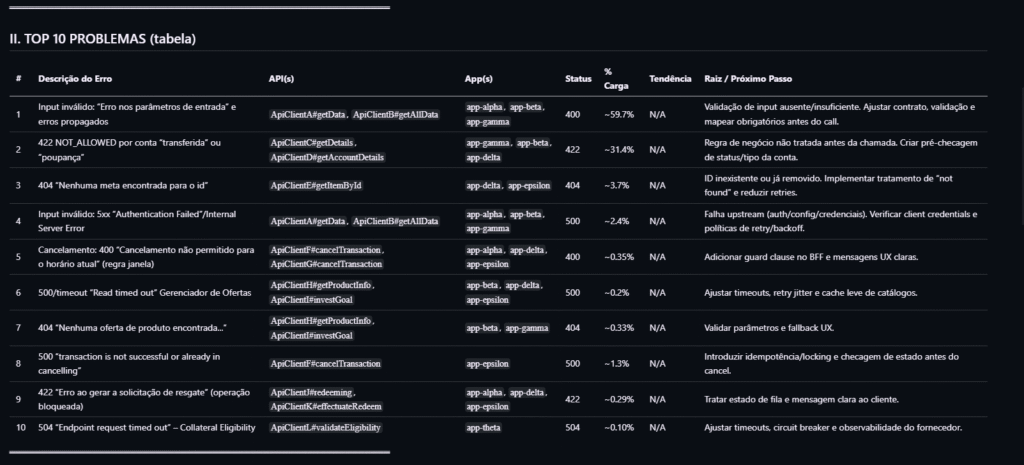
Task: Select "Adicionar guard clause no BFF" next step
Action: [x=811, y=257]
